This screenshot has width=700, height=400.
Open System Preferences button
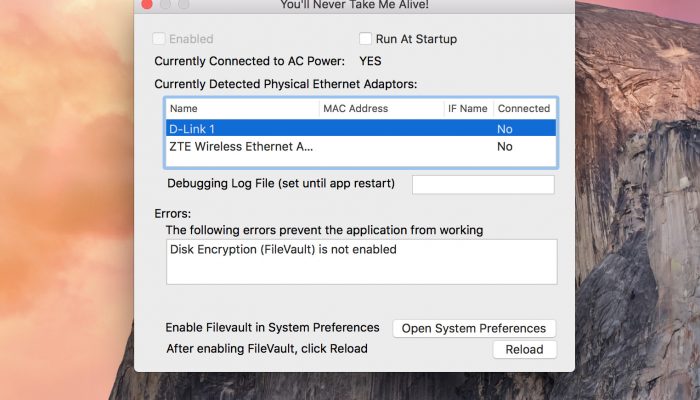pyautogui.click(x=474, y=328)
